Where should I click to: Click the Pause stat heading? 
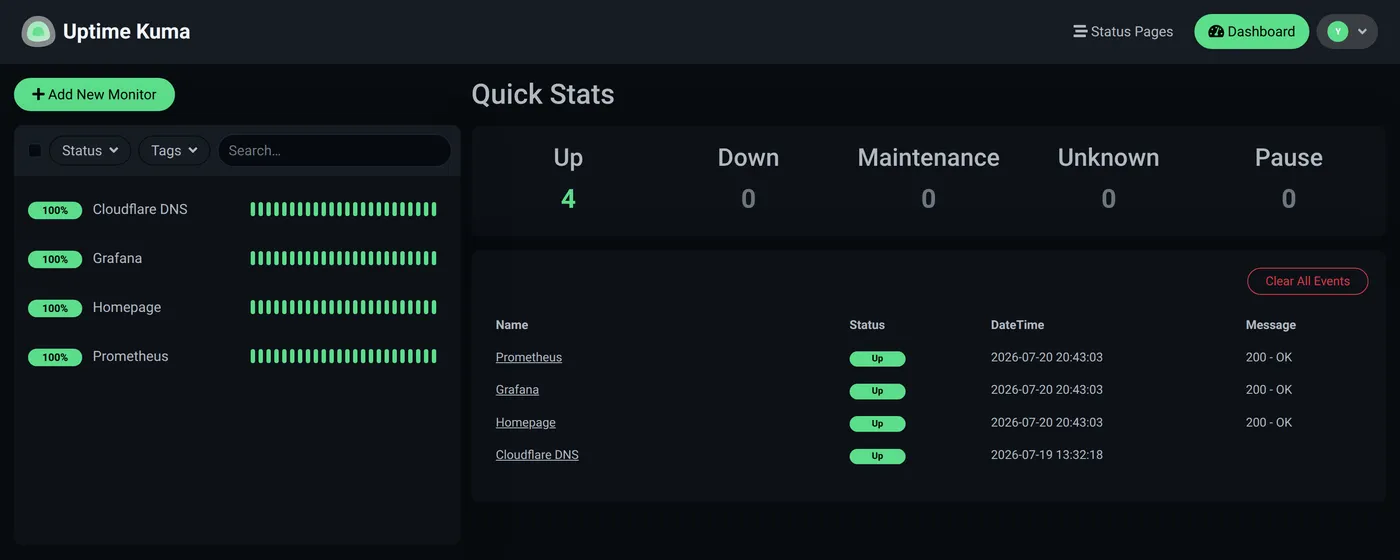tap(1288, 158)
